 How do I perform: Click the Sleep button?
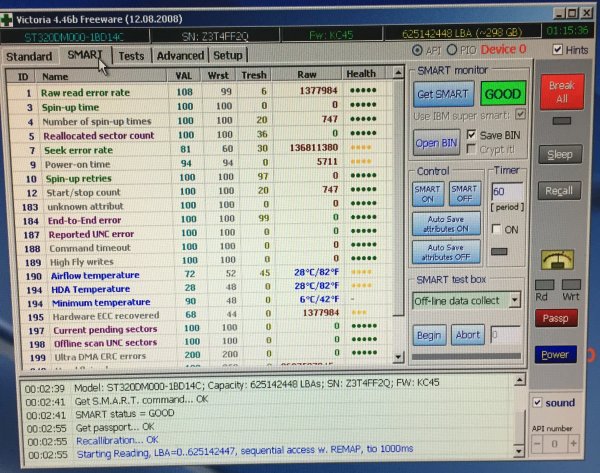coord(560,154)
